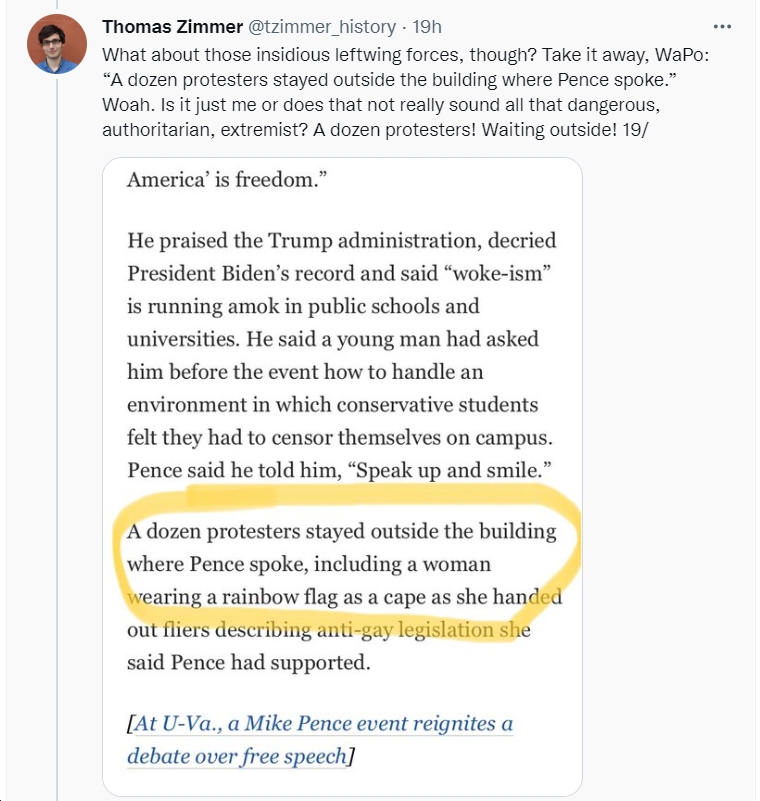
Task: Click the yellow-highlighted 'A dozen protesters' paragraph
Action: coord(344,596)
